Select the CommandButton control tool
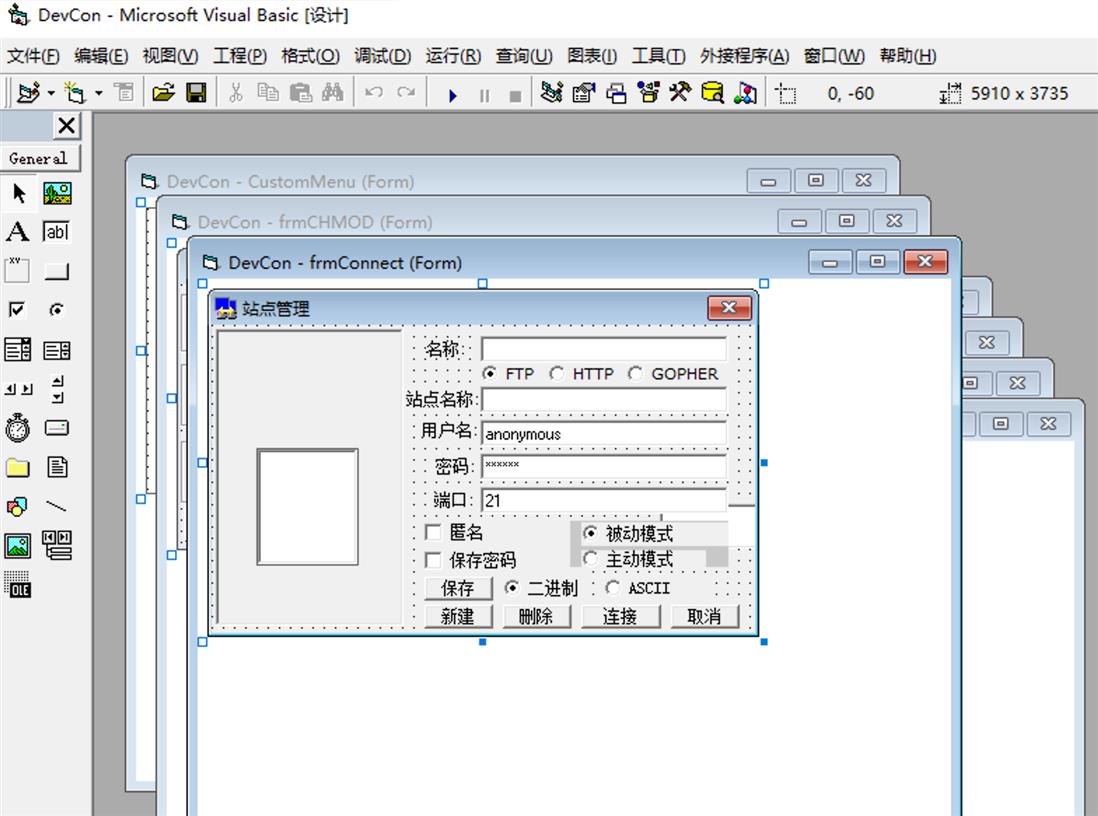This screenshot has height=816, width=1098. (57, 270)
